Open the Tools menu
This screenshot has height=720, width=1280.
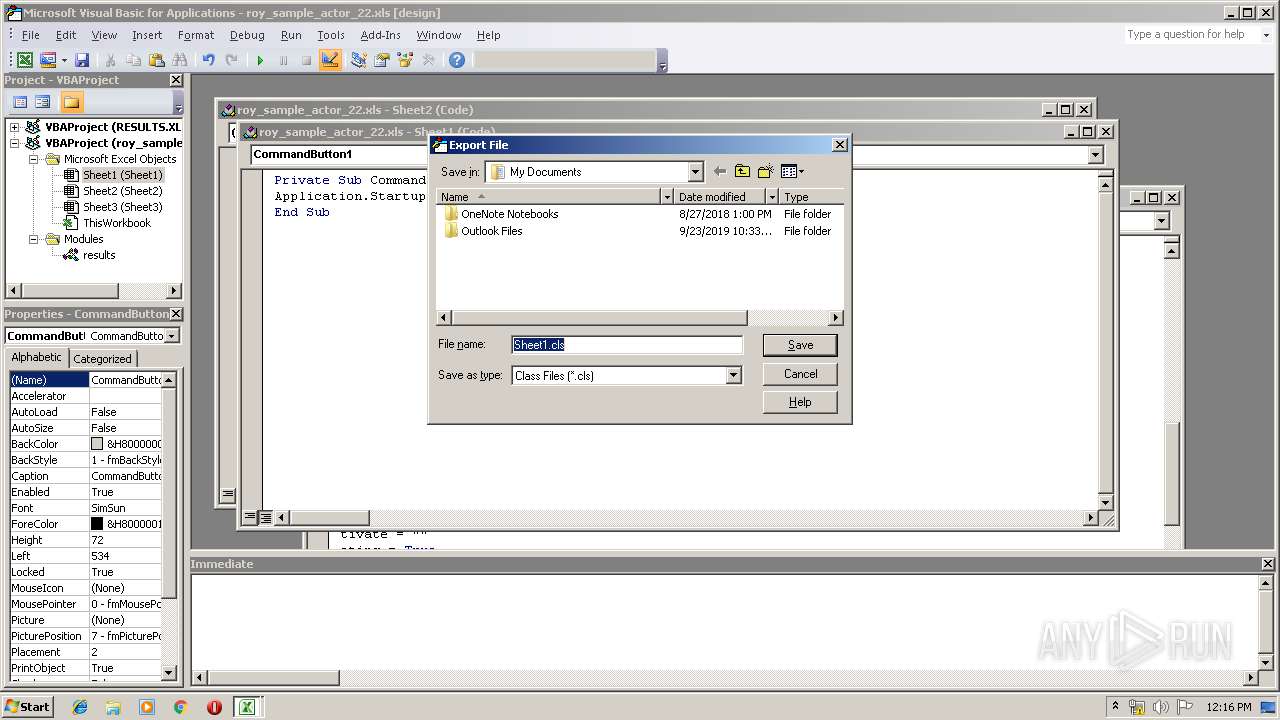tap(331, 35)
